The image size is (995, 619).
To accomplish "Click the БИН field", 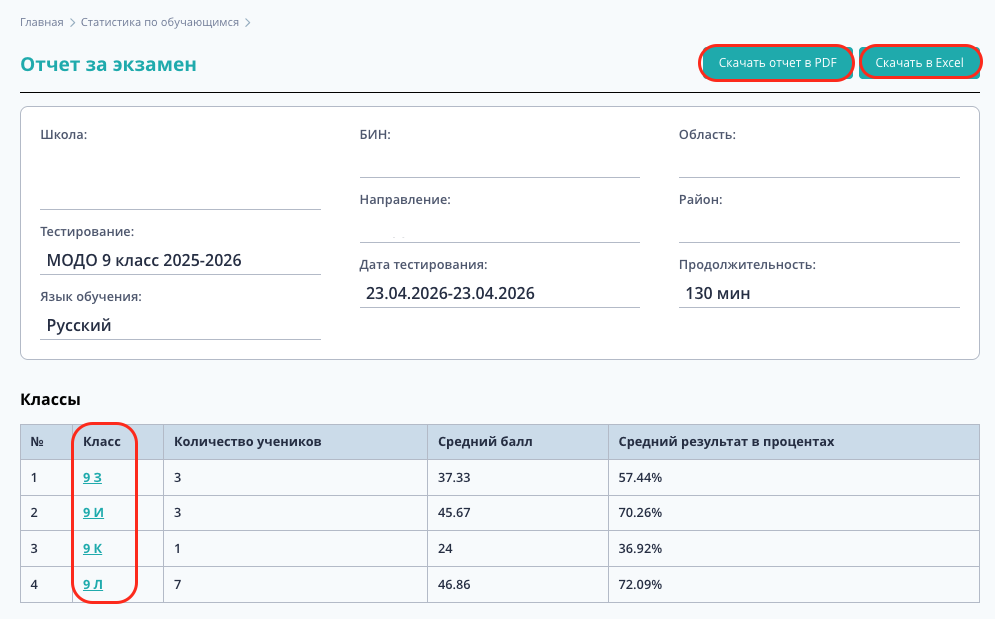I will 499,161.
